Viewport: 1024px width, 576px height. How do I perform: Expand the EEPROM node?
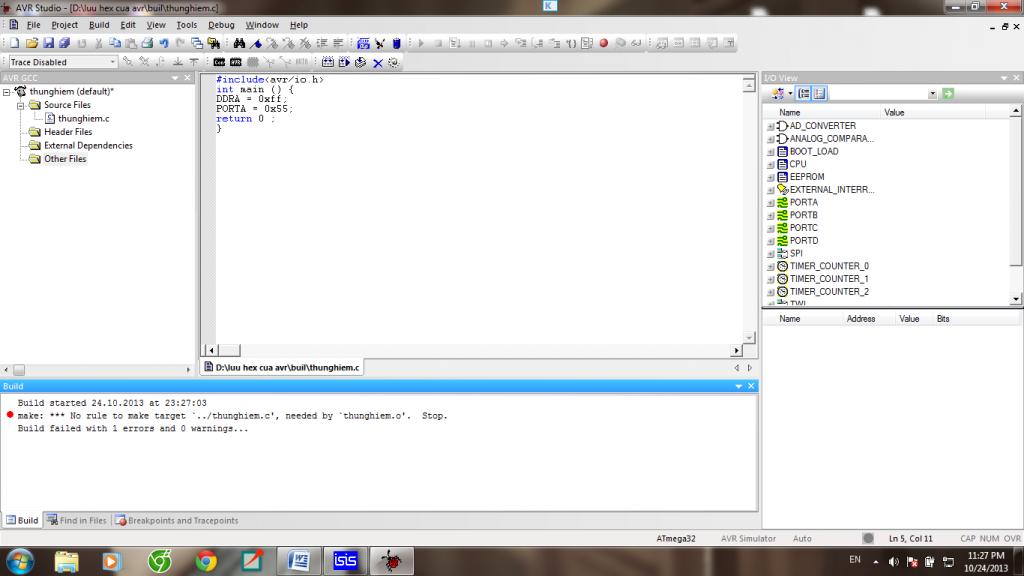point(770,177)
